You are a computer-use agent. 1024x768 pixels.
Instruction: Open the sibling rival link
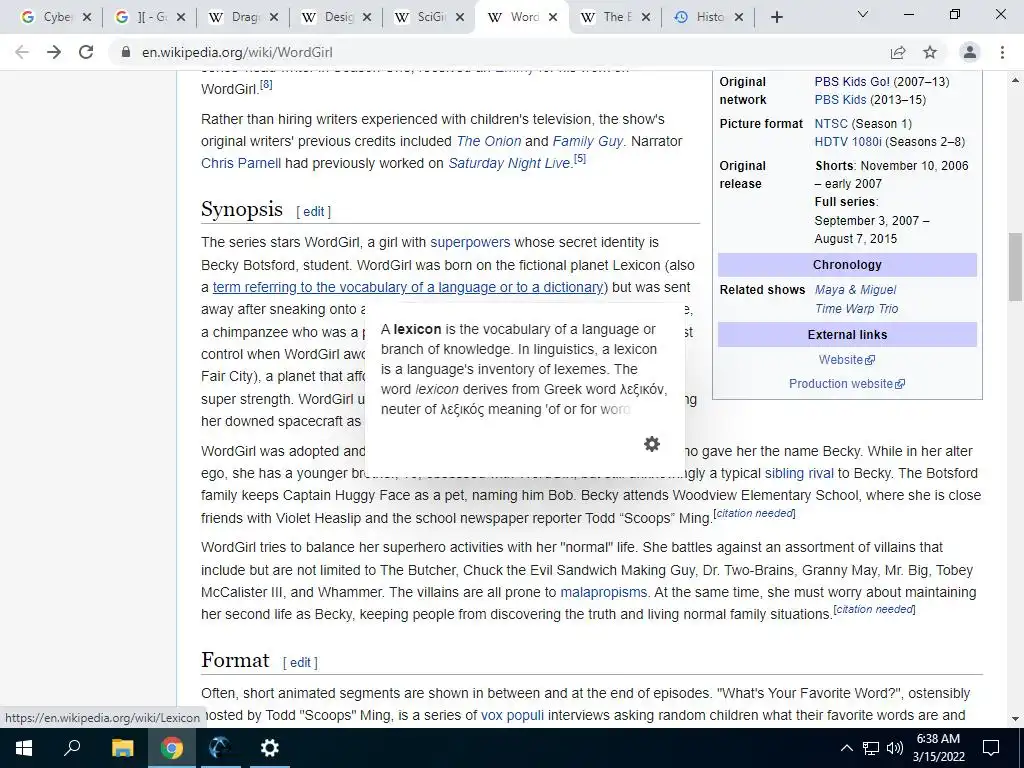tap(799, 473)
